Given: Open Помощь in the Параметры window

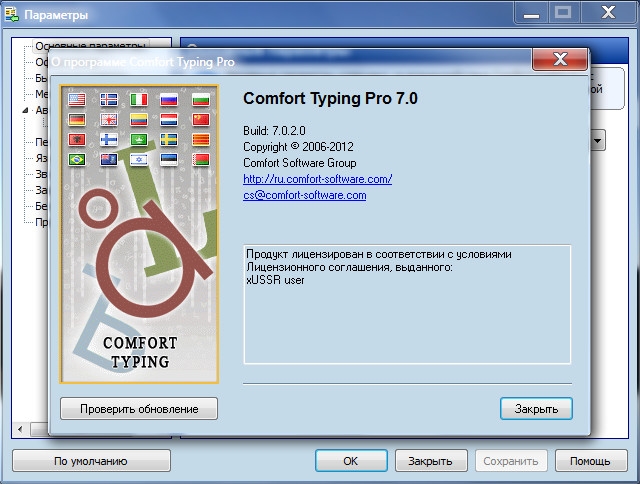Looking at the screenshot, I should [x=591, y=461].
